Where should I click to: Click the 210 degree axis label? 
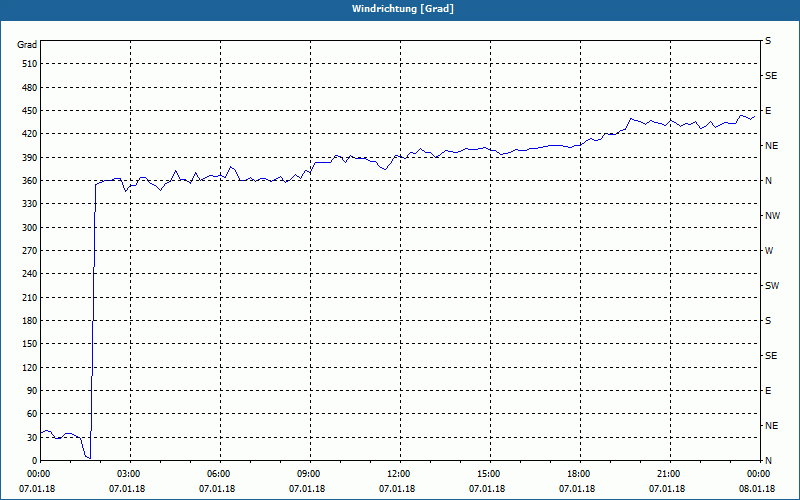pos(30,297)
